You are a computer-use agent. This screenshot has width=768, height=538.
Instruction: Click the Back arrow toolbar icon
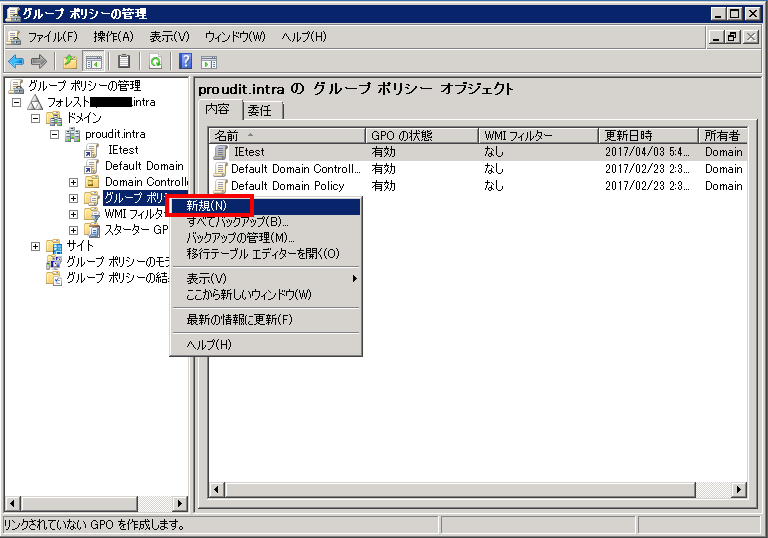coord(16,62)
